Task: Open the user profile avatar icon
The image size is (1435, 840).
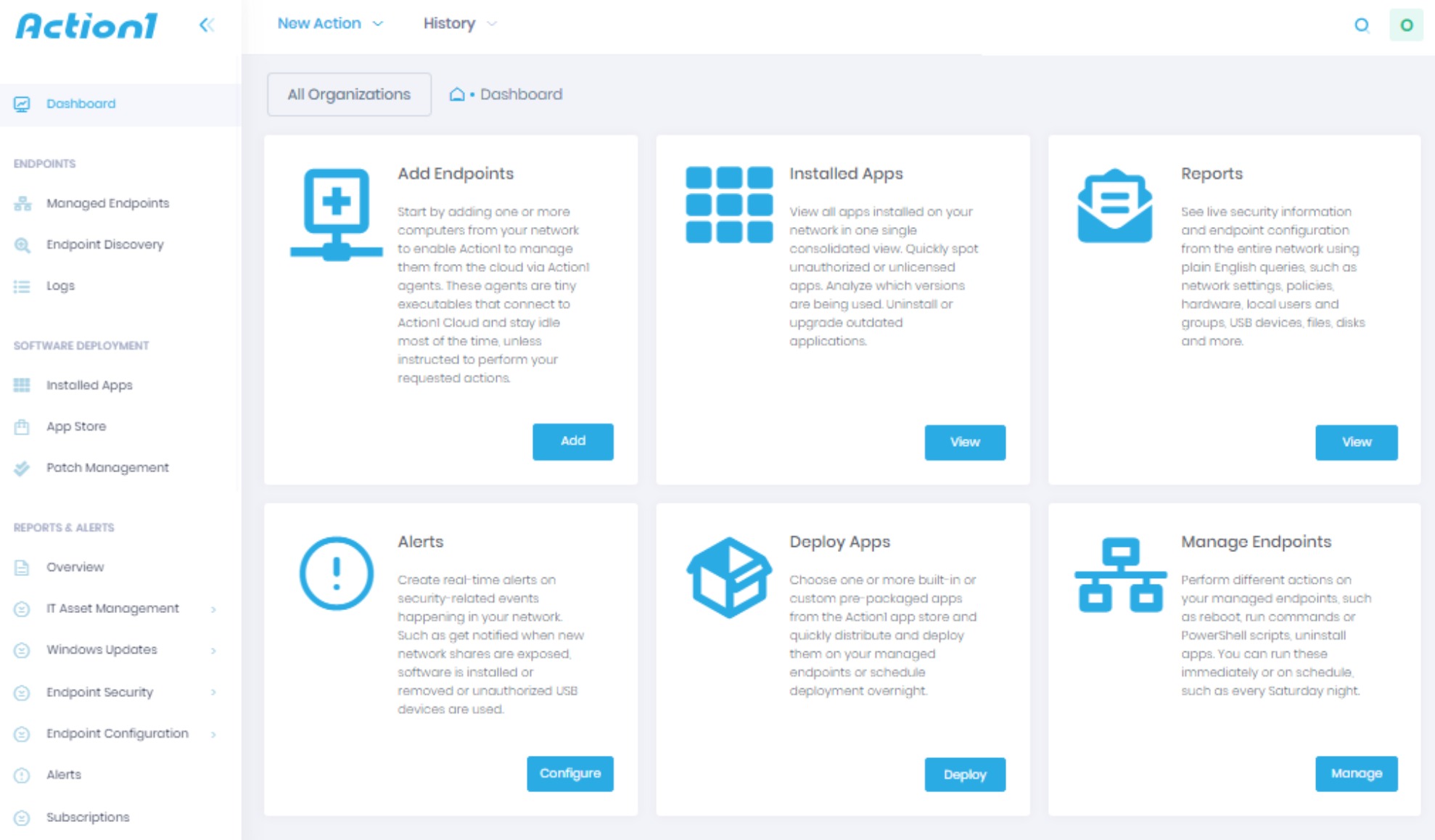Action: point(1406,25)
